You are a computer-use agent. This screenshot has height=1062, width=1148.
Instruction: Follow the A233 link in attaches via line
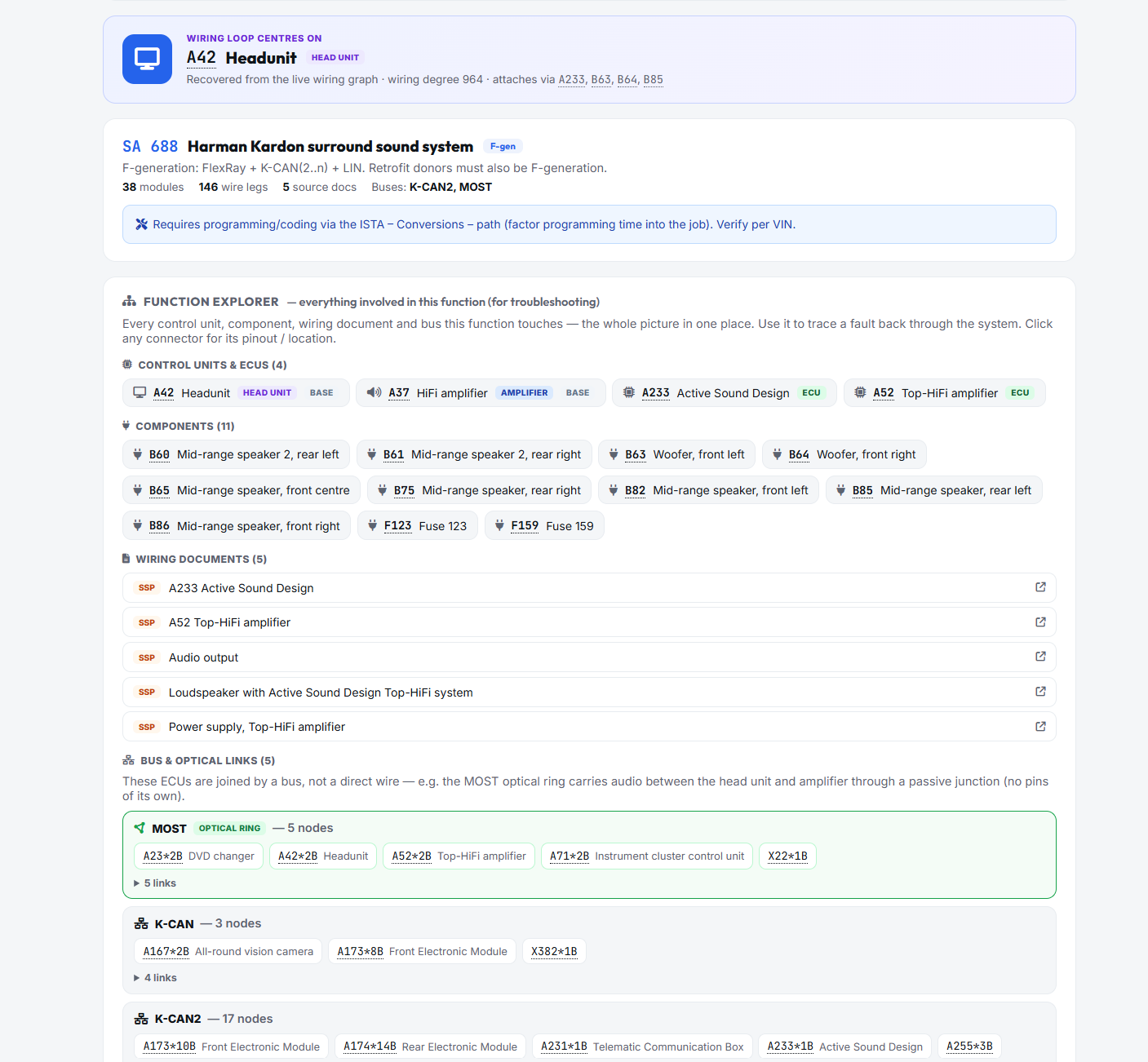572,80
